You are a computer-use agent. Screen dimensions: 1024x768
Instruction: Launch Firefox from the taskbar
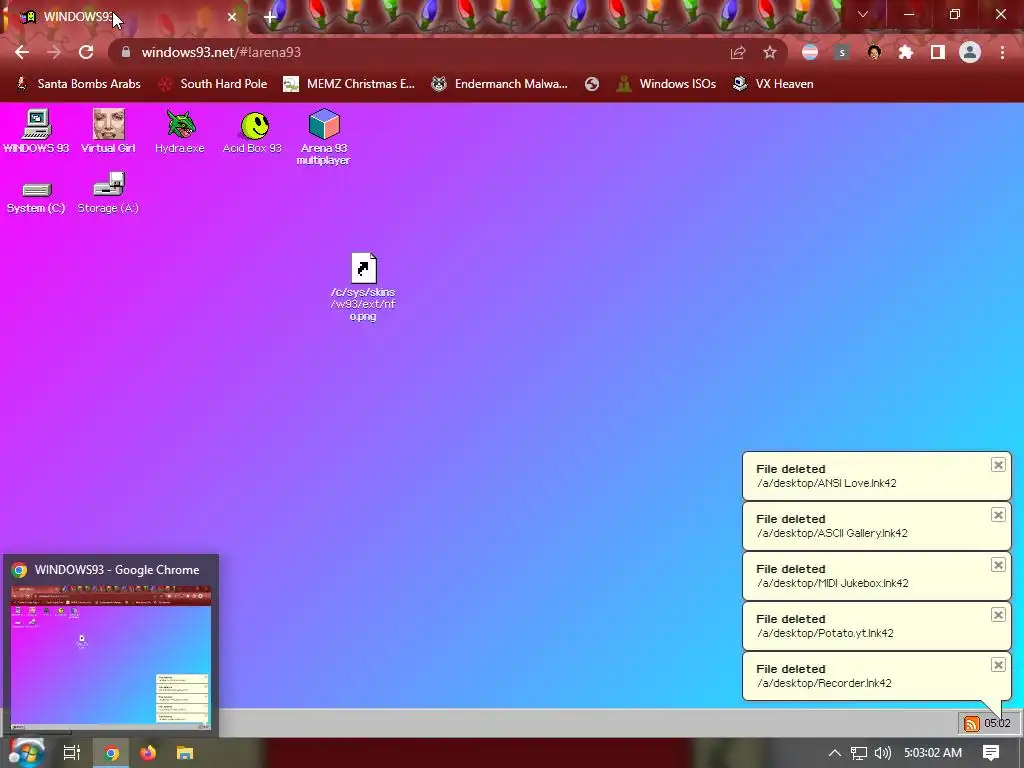pos(148,753)
